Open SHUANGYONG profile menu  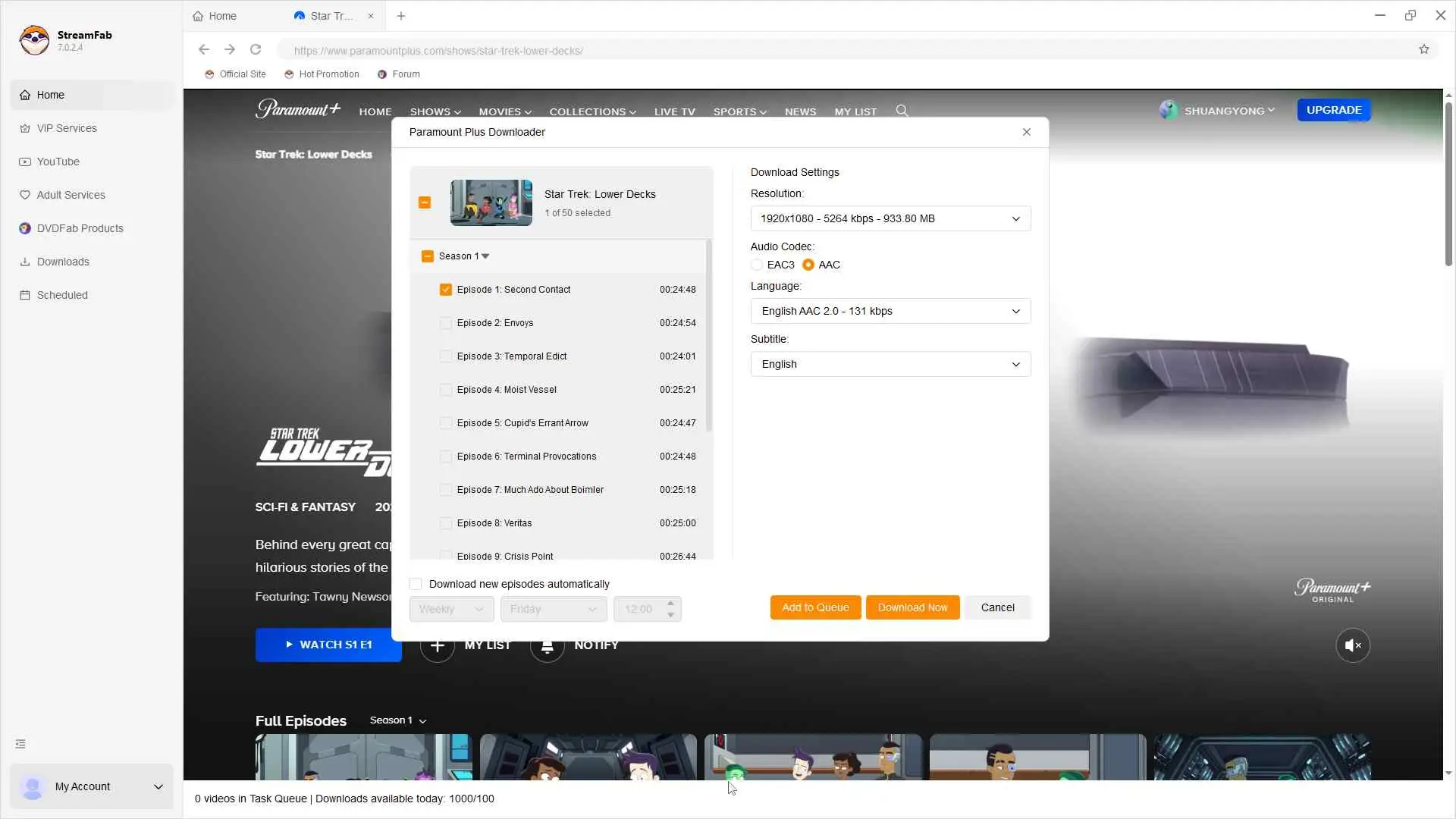click(1229, 111)
